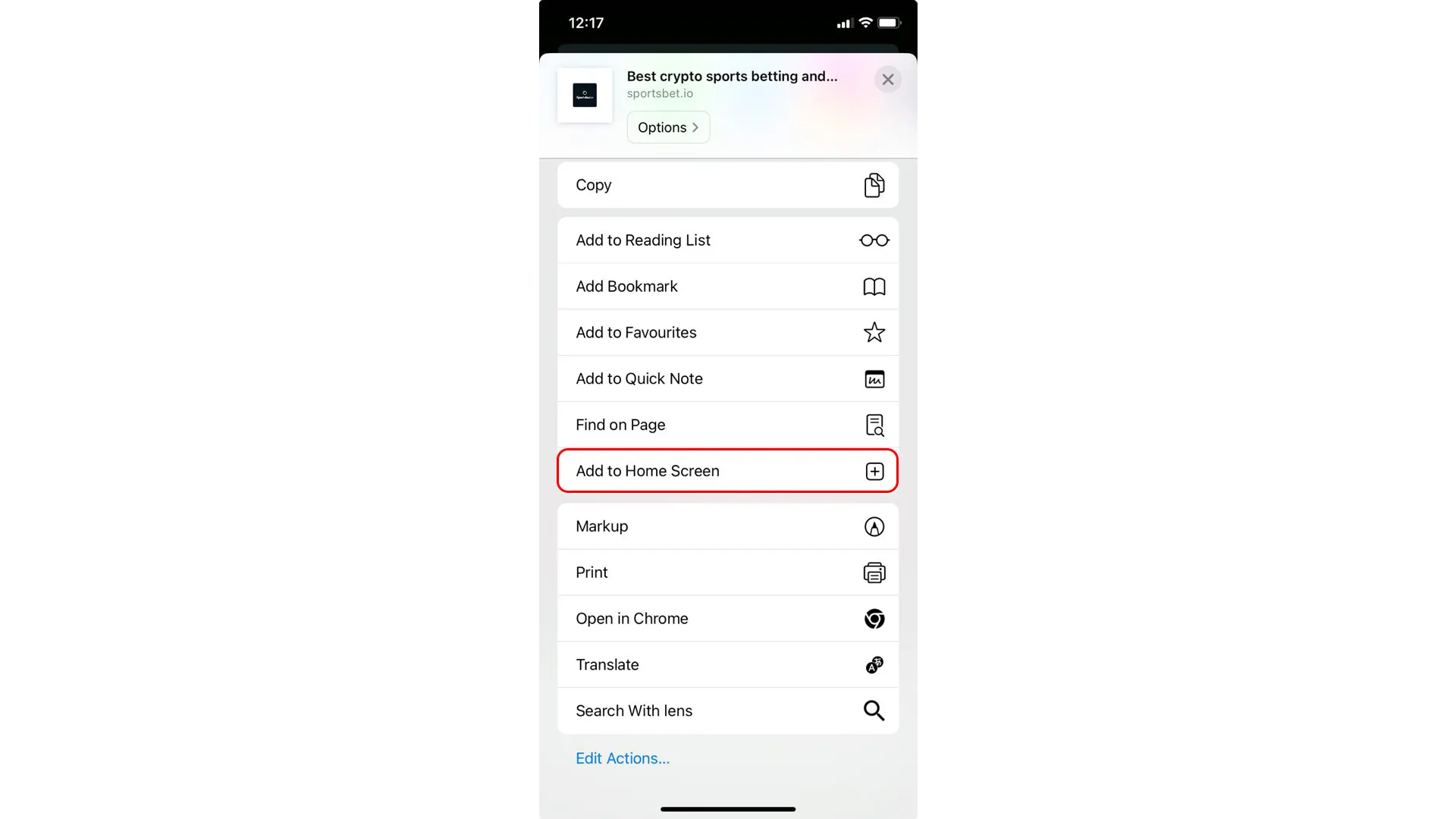Click the Copy icon
The image size is (1456, 819).
874,185
